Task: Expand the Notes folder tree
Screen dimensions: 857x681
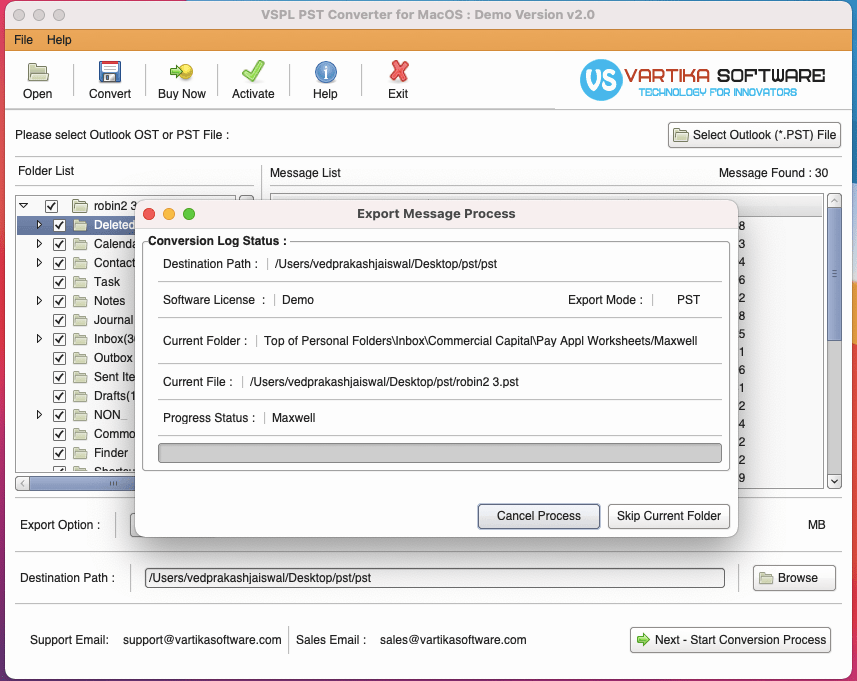Action: tap(39, 301)
